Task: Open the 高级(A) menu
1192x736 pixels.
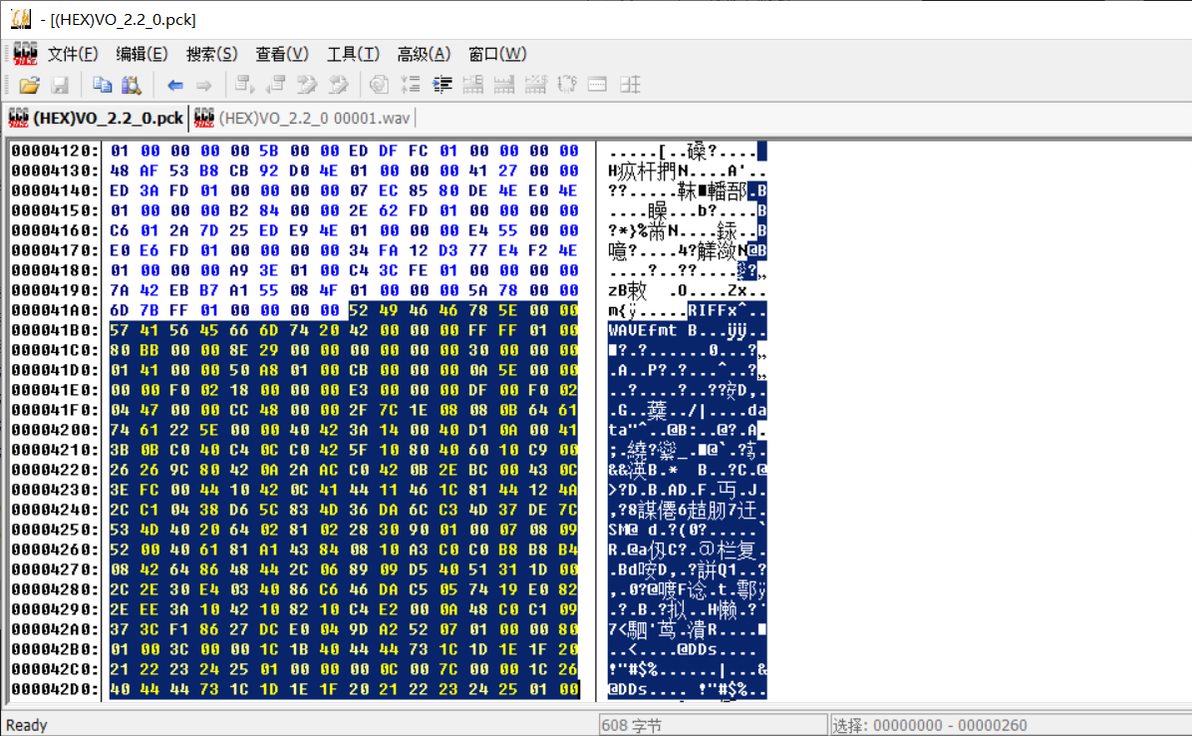Action: pos(423,54)
